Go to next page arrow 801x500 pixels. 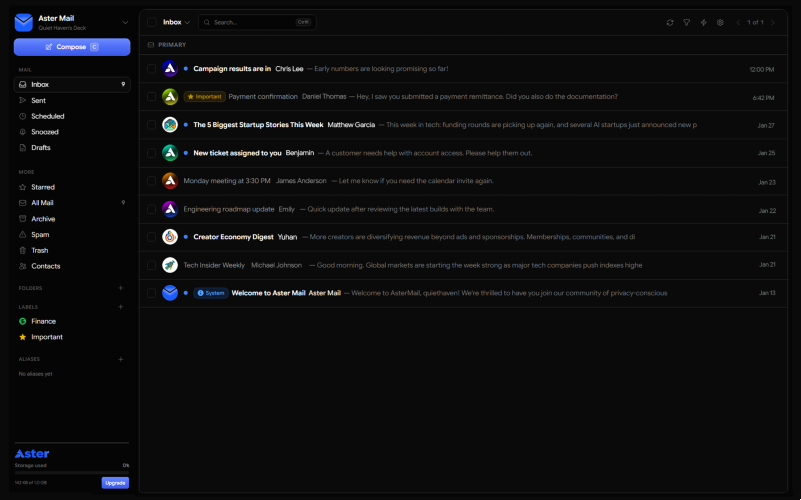tap(772, 22)
